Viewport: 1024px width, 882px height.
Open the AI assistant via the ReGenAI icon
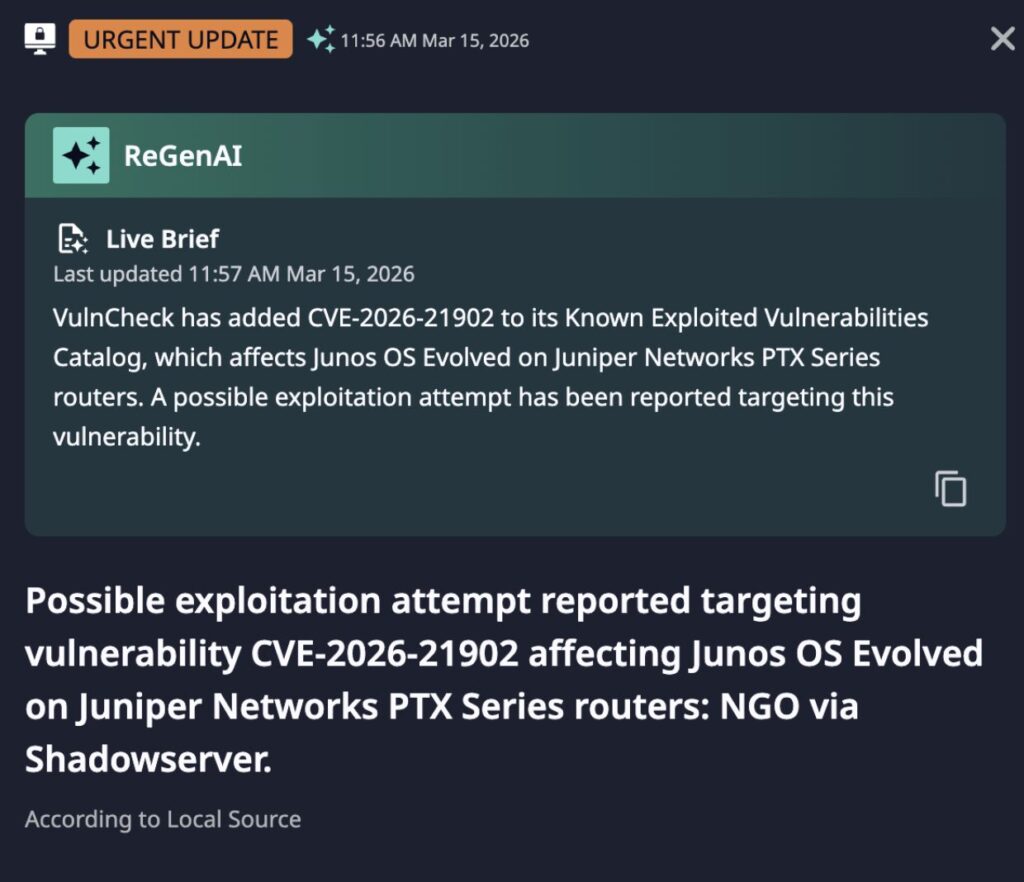tap(81, 155)
